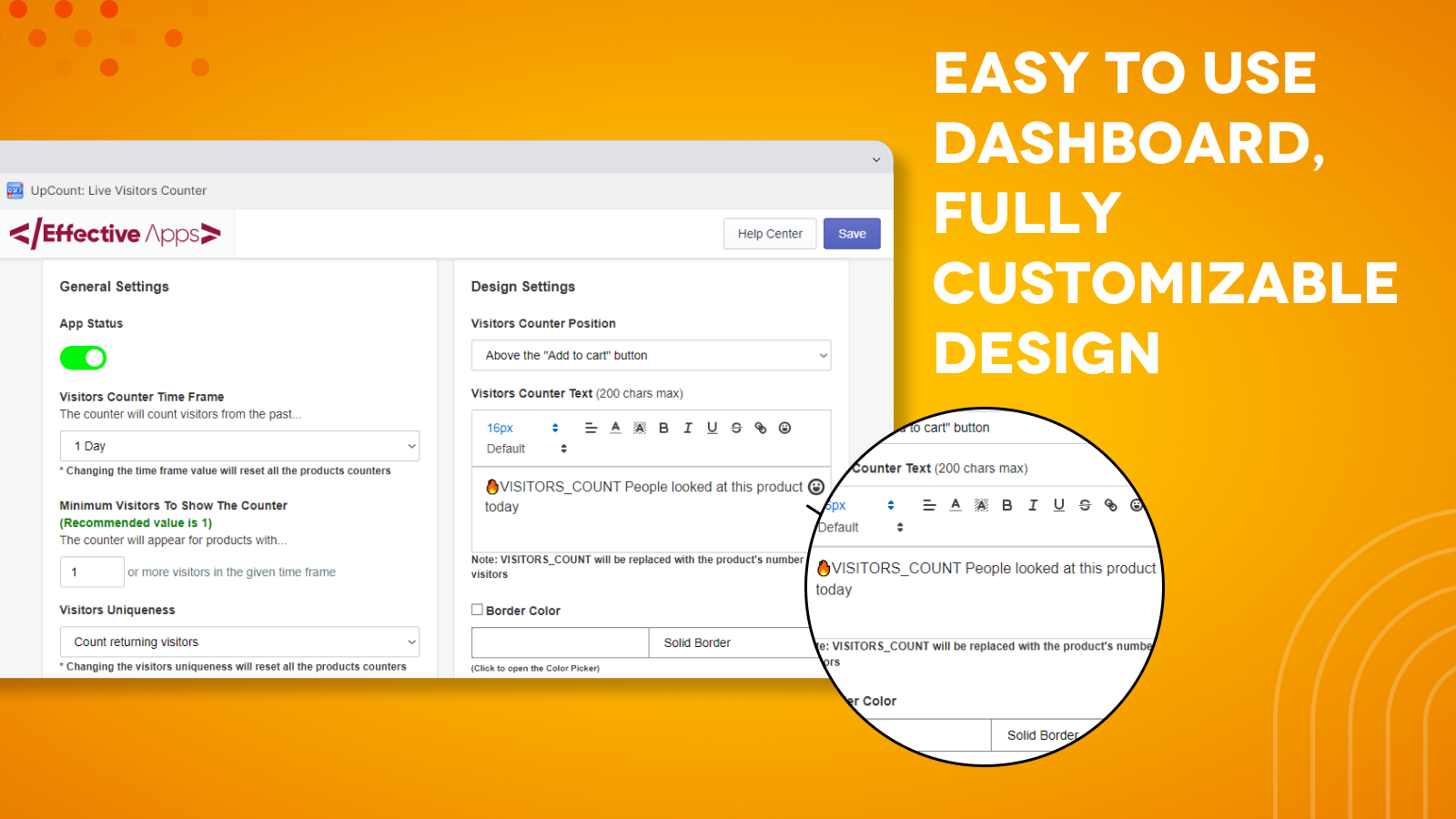1456x819 pixels.
Task: Click the Minimum Visitors To Show The Counter label
Action: [174, 505]
